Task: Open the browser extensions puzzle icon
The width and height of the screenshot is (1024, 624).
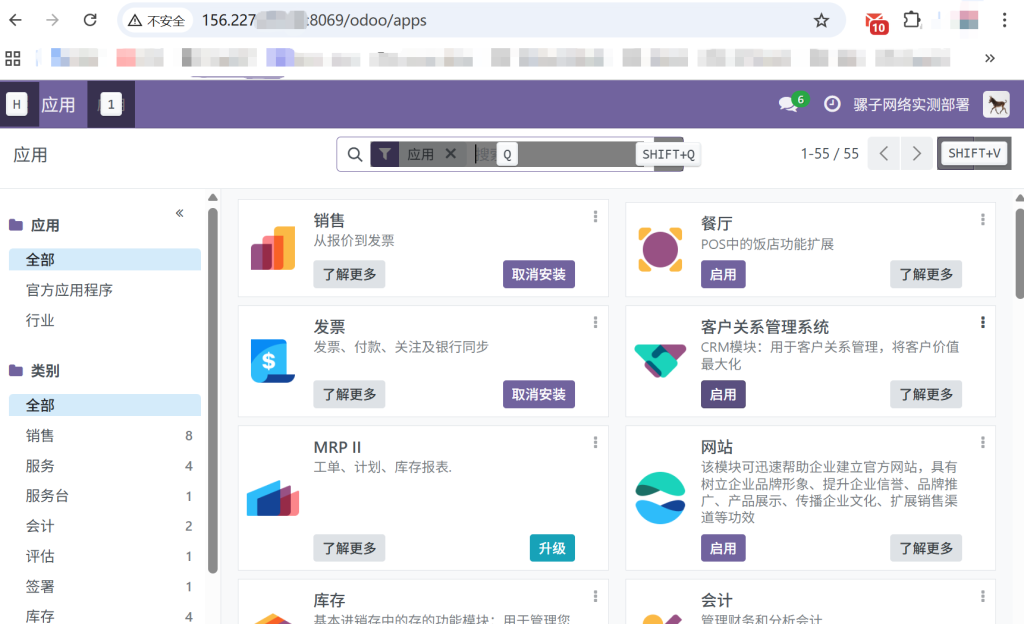Action: [911, 20]
